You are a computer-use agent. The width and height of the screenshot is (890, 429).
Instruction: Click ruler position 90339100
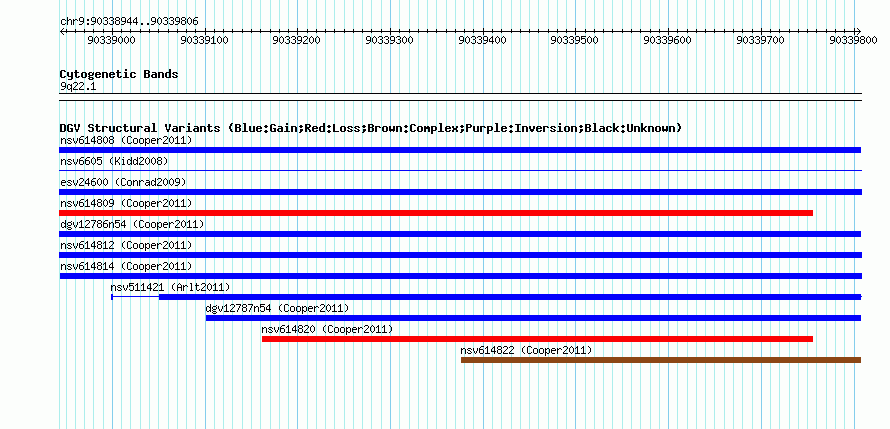pyautogui.click(x=204, y=40)
